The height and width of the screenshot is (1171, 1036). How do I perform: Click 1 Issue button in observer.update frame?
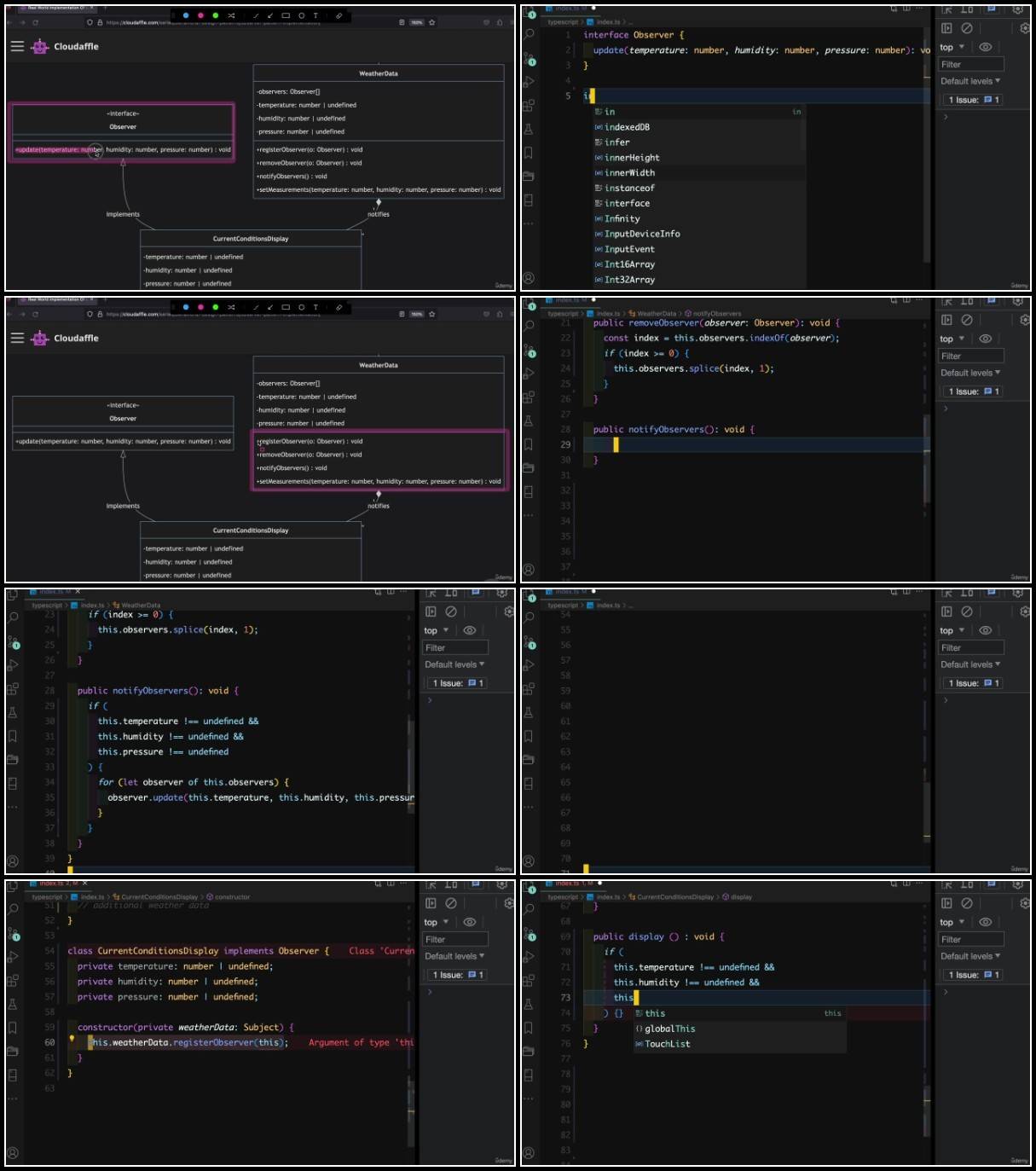(x=457, y=683)
